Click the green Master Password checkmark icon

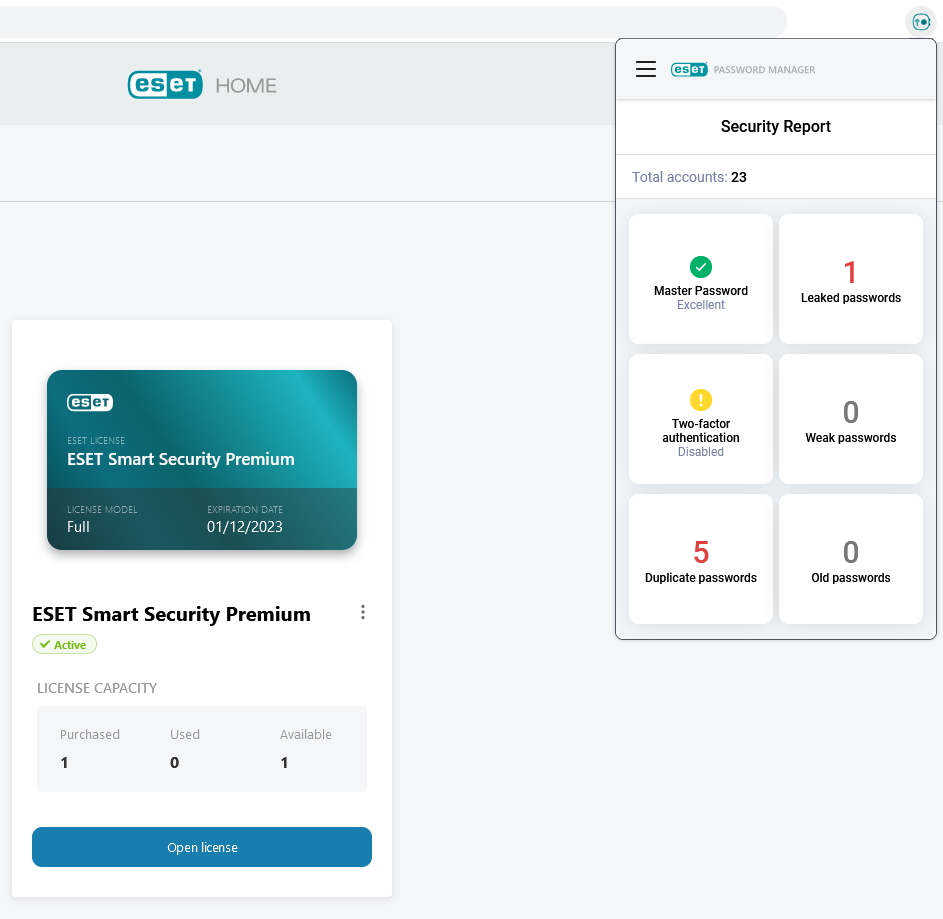(701, 266)
